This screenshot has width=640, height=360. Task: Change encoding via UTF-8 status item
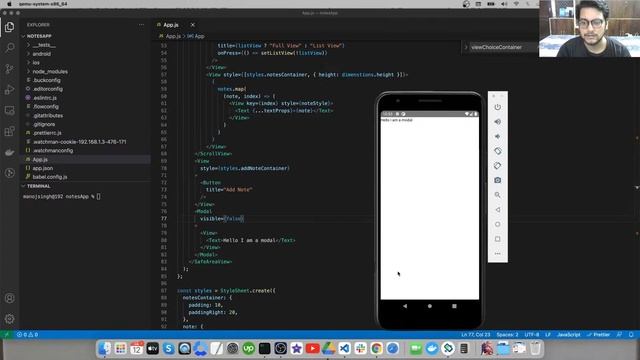[532, 335]
